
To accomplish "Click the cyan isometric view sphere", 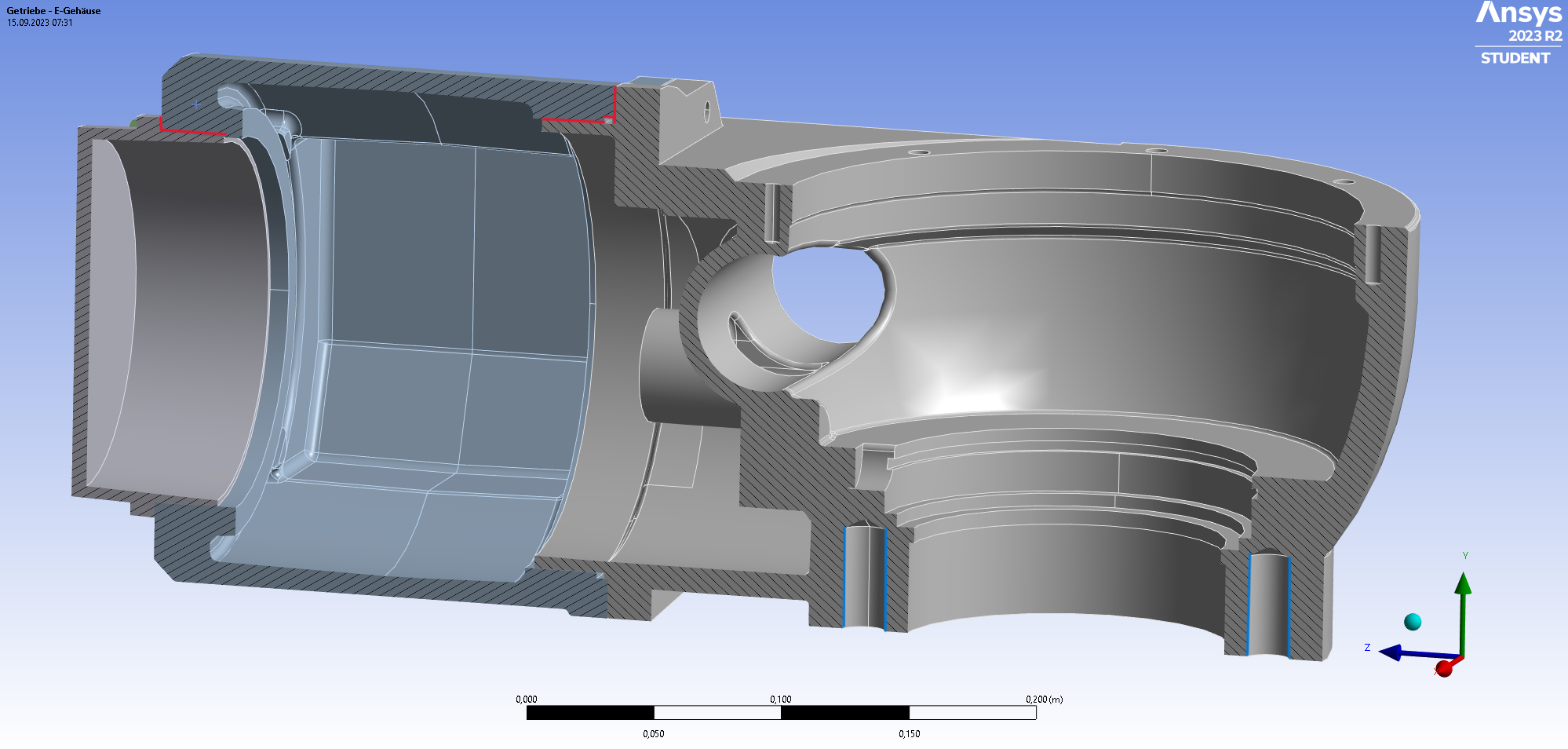I will click(1413, 622).
